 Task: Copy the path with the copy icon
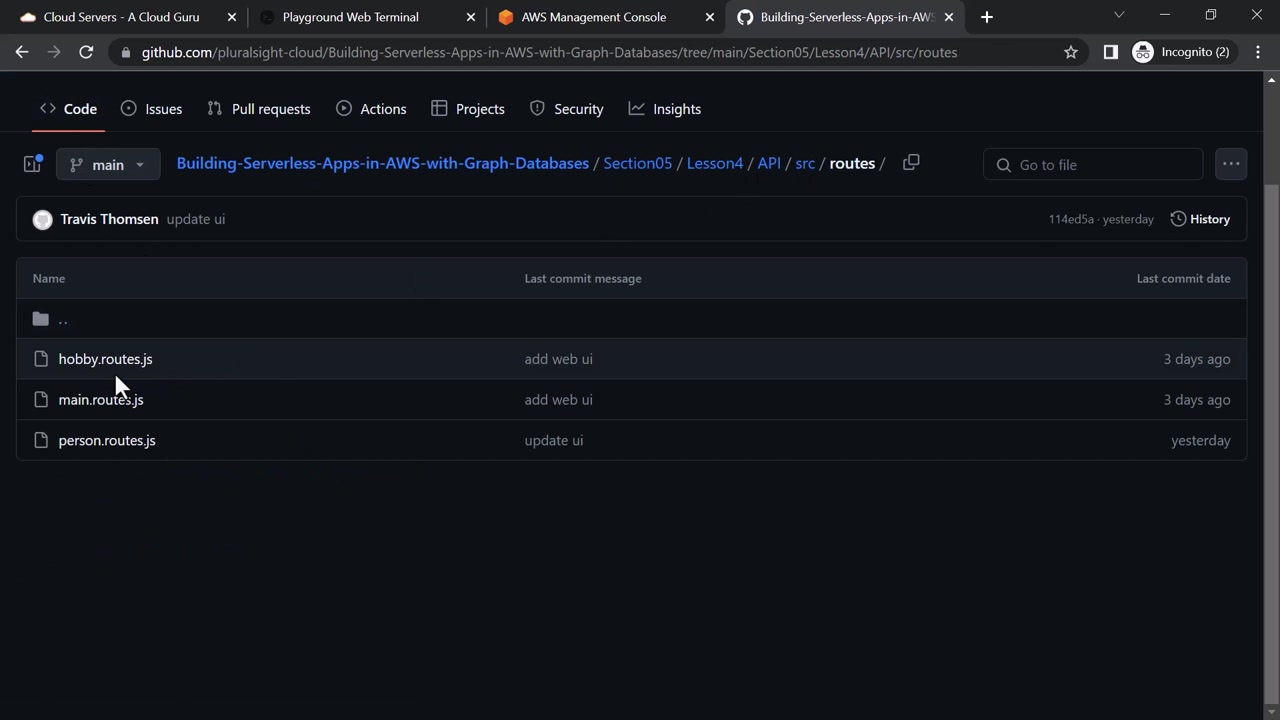[910, 163]
